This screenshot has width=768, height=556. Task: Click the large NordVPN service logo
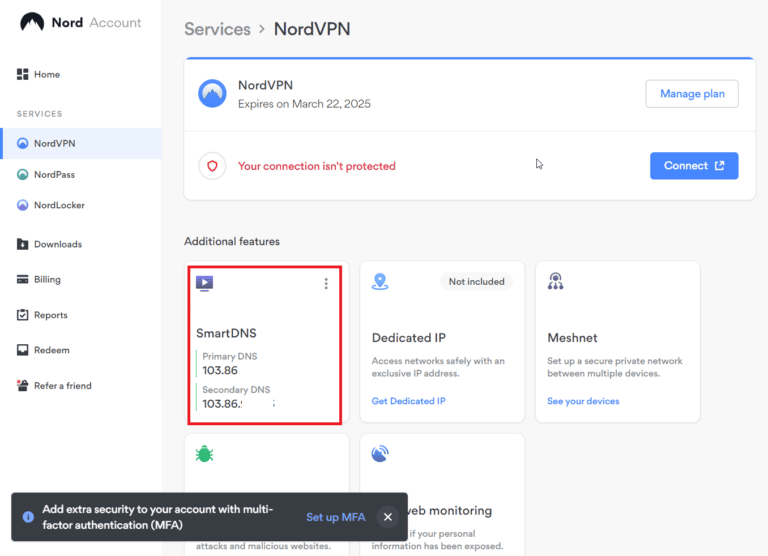click(212, 94)
